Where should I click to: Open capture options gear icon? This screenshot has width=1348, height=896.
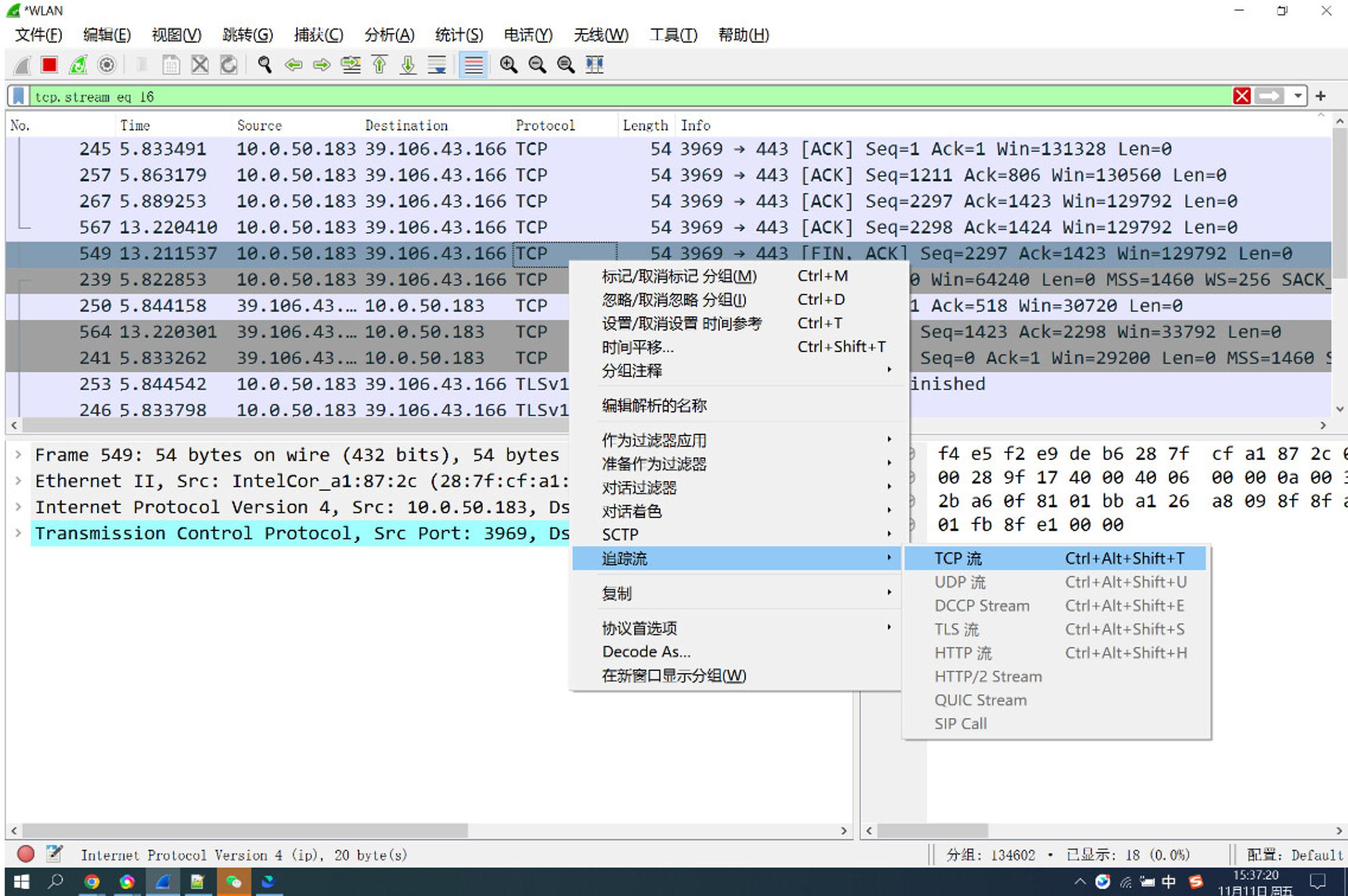pos(106,65)
